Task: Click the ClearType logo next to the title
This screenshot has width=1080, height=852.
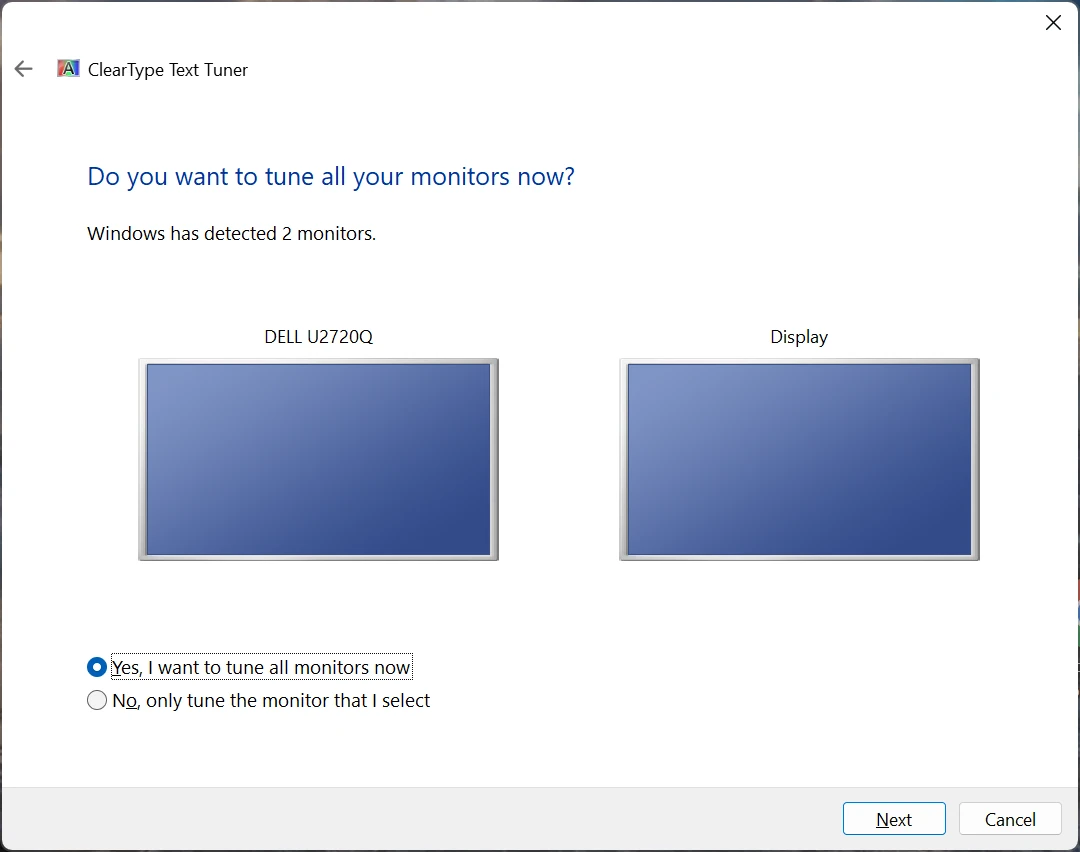Action: tap(68, 68)
